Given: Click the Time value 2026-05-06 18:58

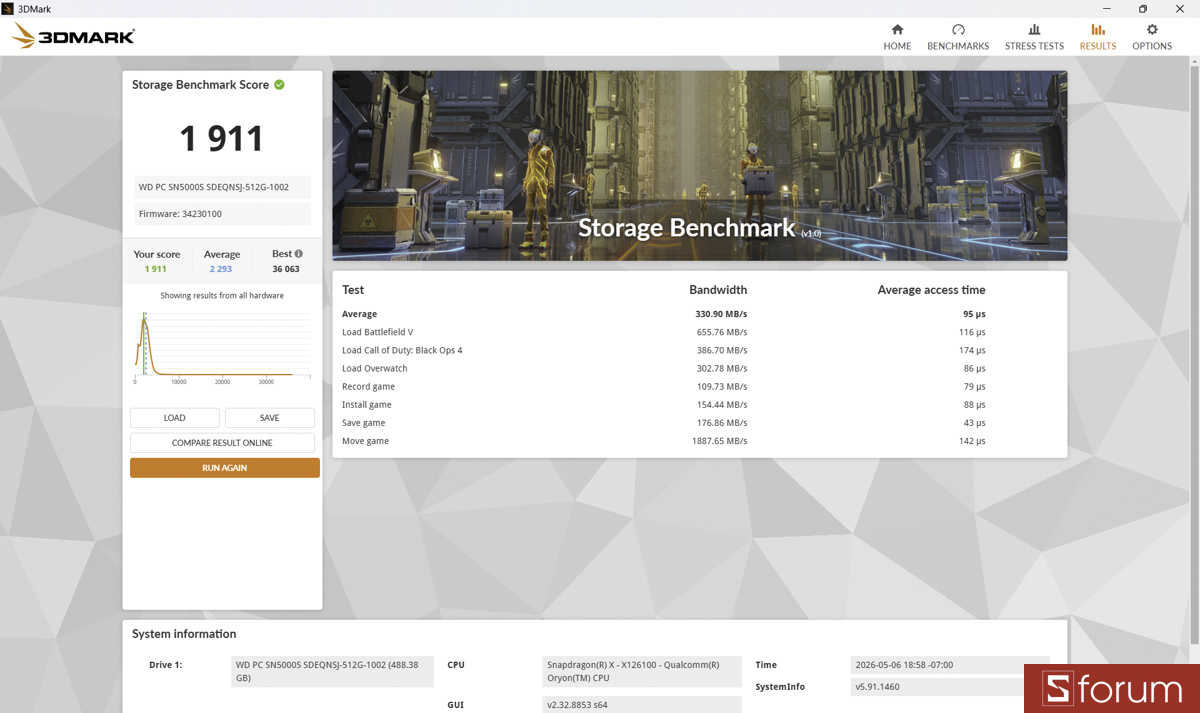Looking at the screenshot, I should [951, 665].
